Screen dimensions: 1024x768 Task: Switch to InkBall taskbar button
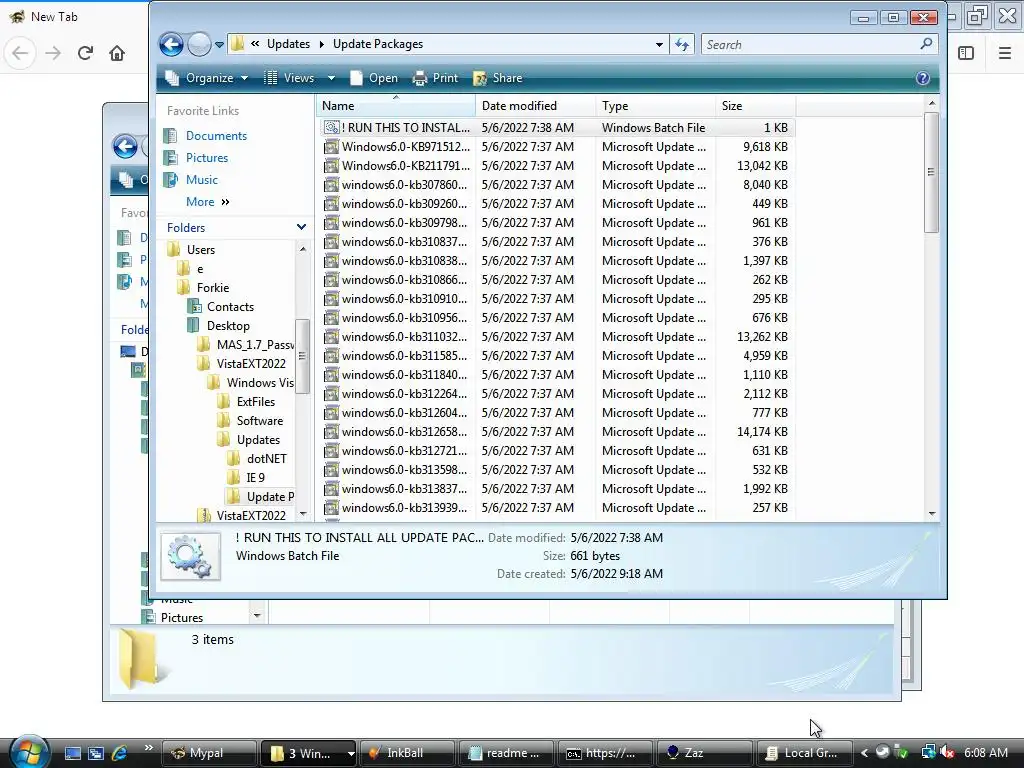[x=407, y=753]
